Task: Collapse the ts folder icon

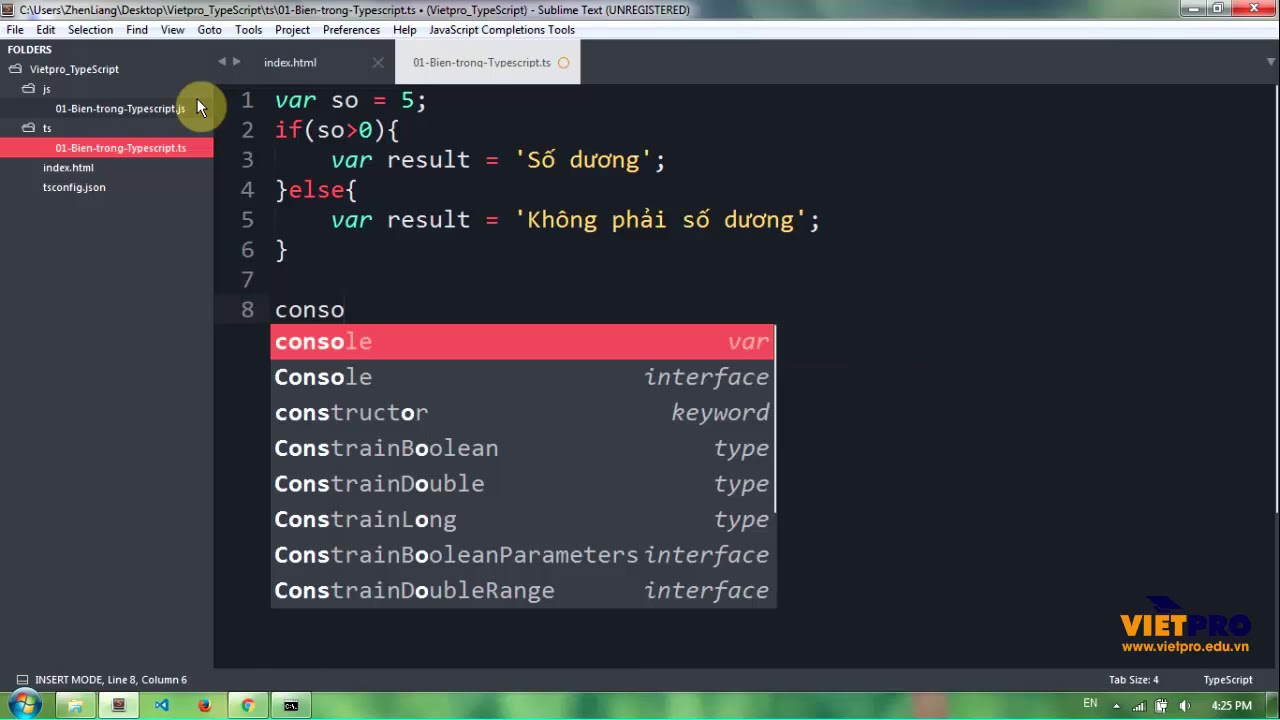Action: coord(28,128)
